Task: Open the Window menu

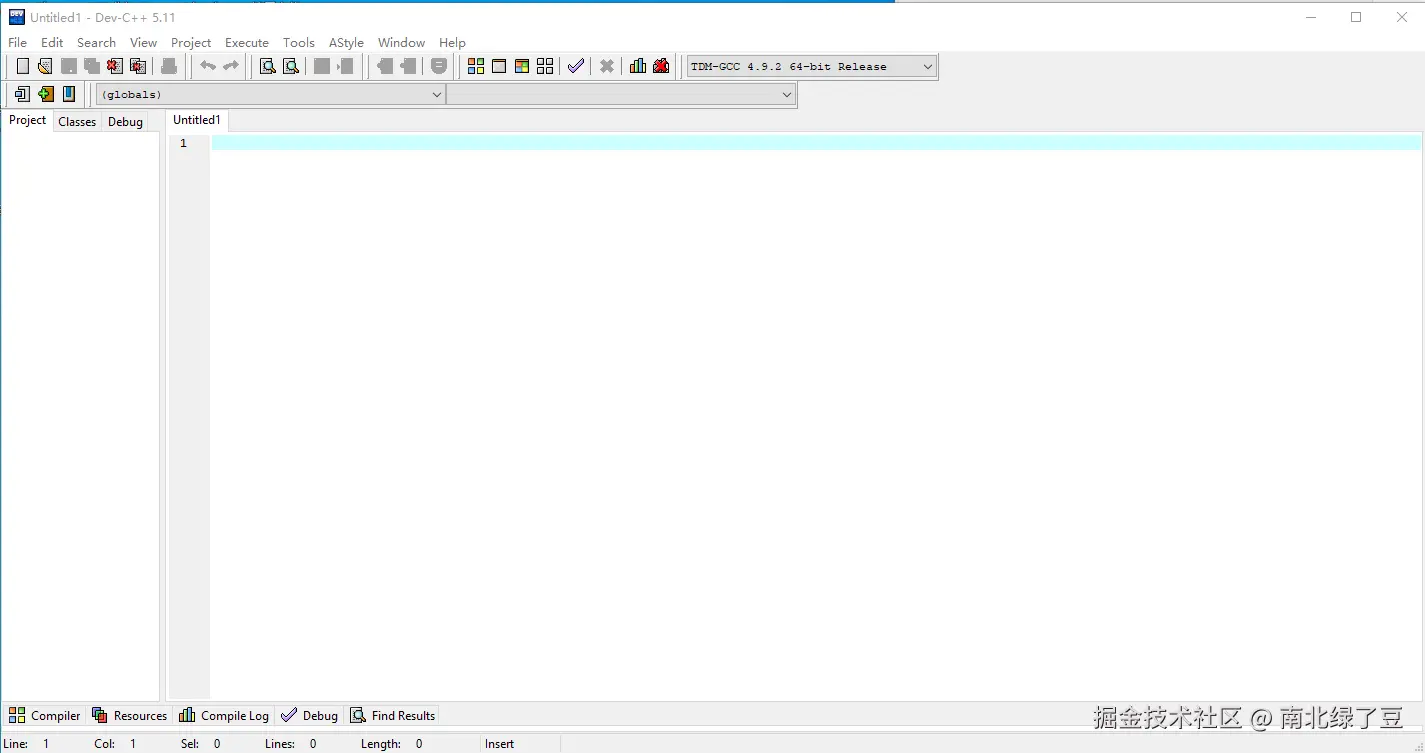Action: point(401,42)
